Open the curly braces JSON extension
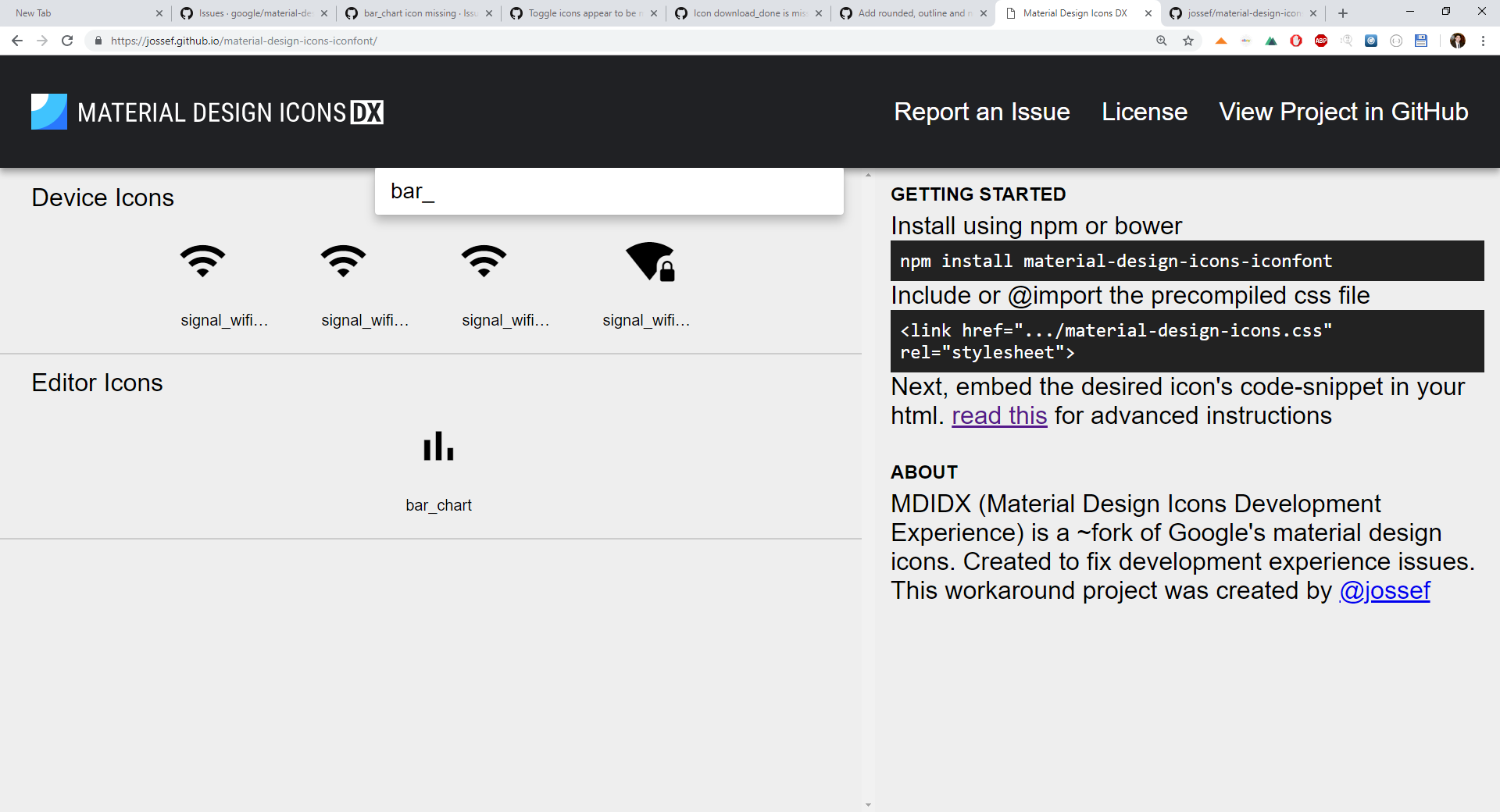The image size is (1500, 812). click(x=1396, y=41)
